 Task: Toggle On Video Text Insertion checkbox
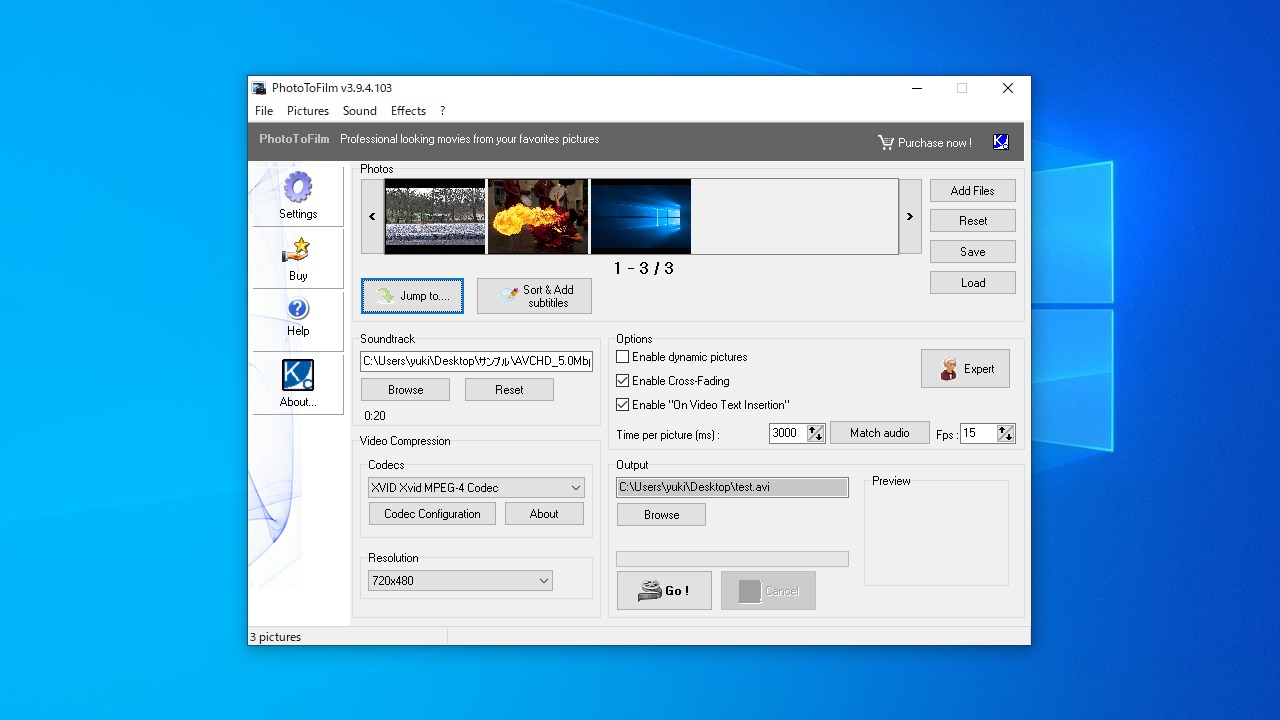(x=623, y=405)
